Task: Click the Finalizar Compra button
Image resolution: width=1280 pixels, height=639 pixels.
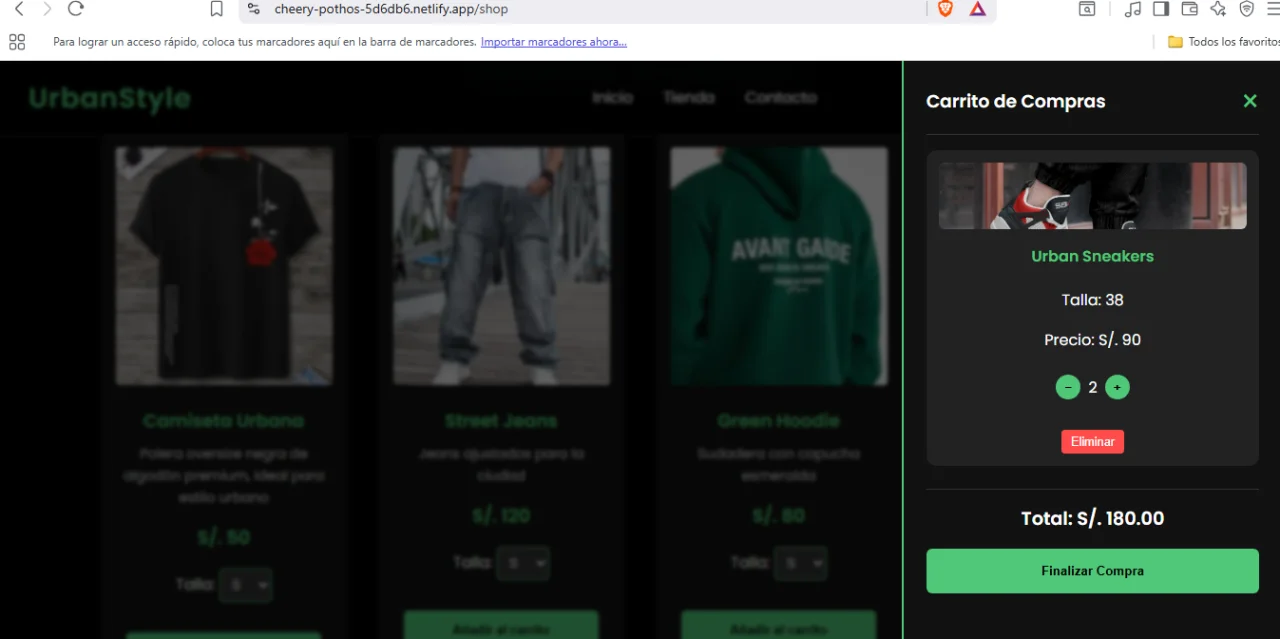Action: (x=1092, y=571)
